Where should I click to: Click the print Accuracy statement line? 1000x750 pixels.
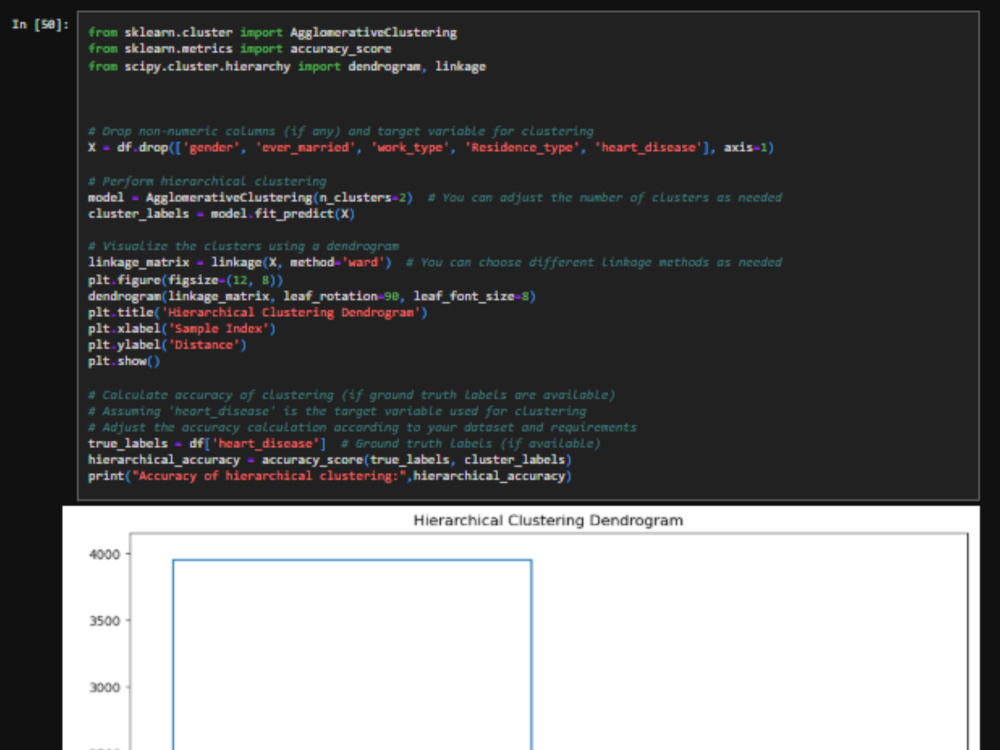tap(330, 476)
